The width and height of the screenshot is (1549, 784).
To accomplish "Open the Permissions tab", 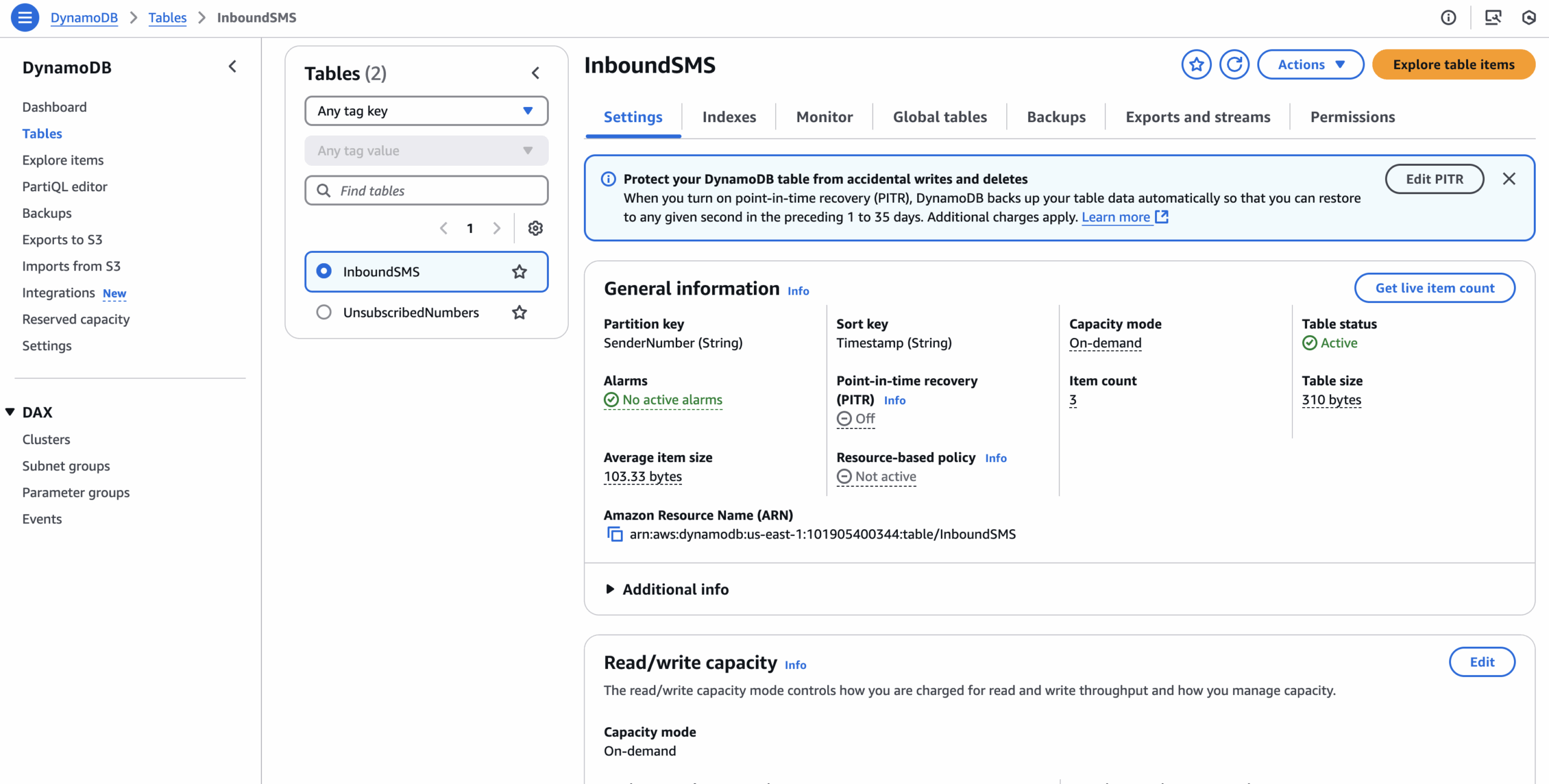I will coord(1352,117).
